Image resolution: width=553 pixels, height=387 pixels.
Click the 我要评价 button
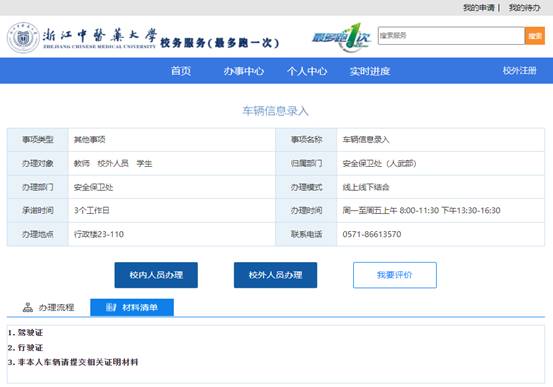(x=395, y=275)
